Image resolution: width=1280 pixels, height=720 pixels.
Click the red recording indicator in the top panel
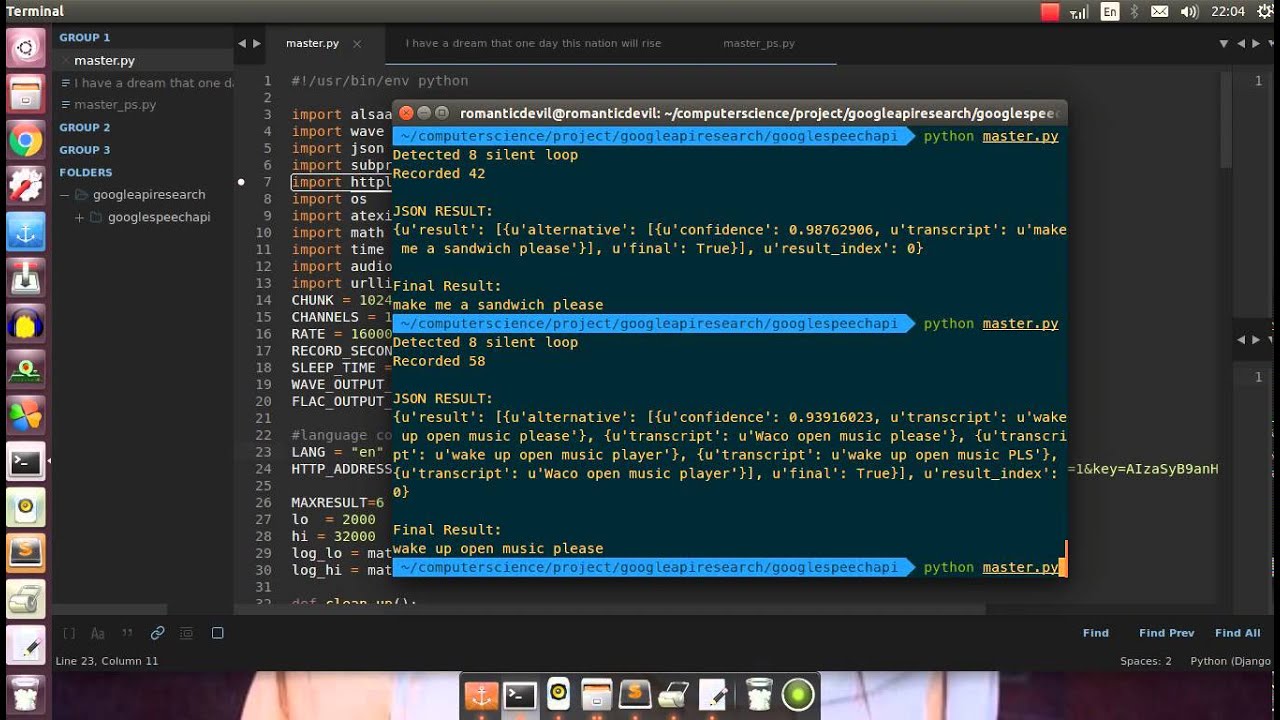click(x=1050, y=12)
